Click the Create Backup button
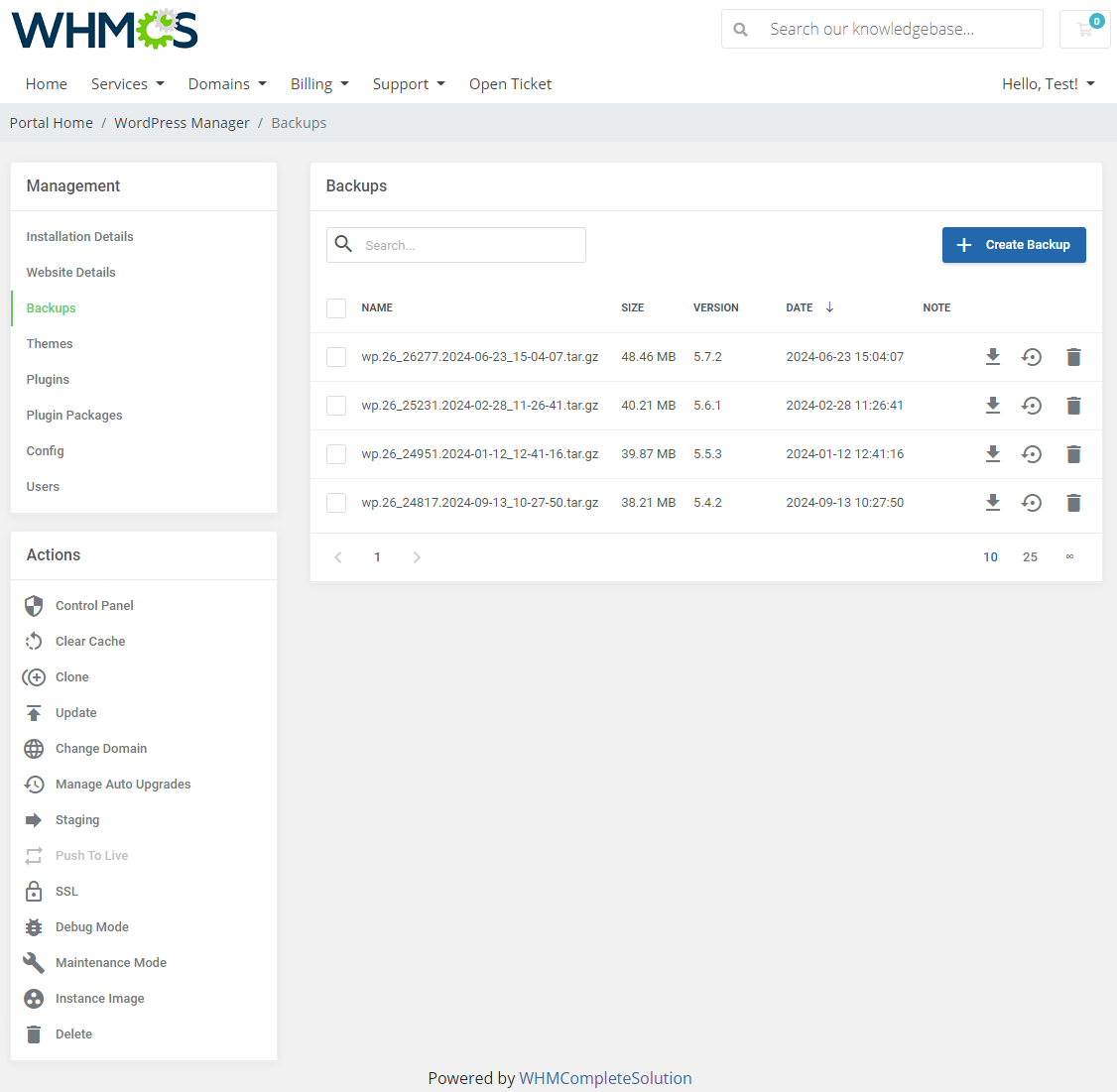Viewport: 1117px width, 1092px height. click(1014, 245)
